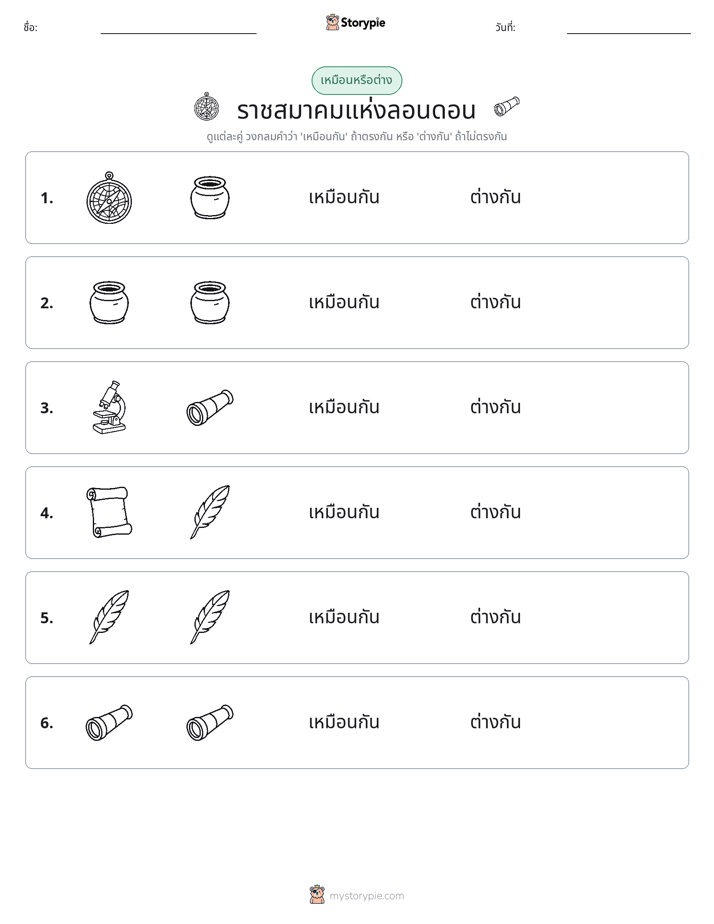This screenshot has width=714, height=924.
Task: Click the Storypie logo at top
Action: (355, 22)
